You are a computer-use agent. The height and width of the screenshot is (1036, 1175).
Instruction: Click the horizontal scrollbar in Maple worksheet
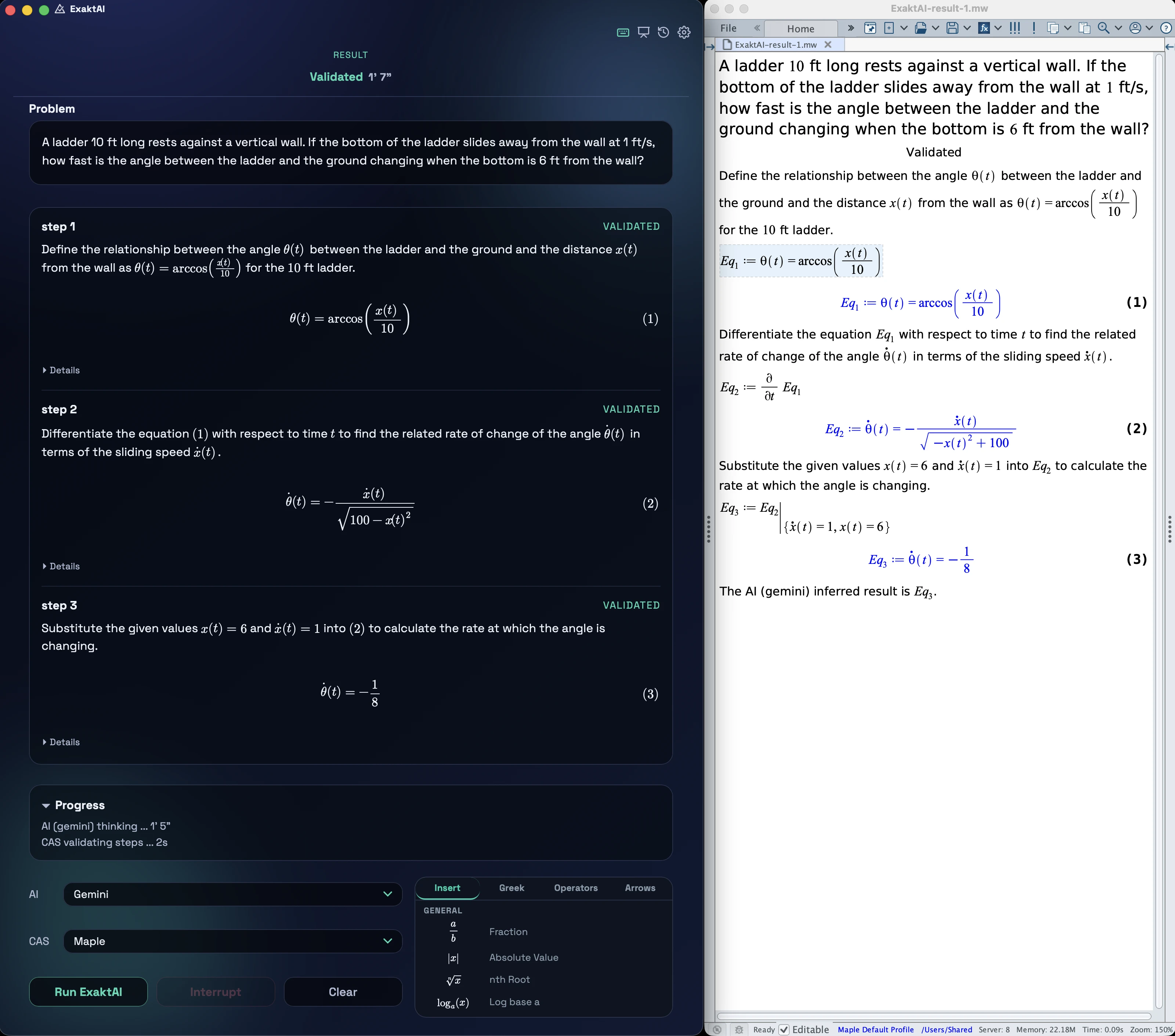pyautogui.click(x=933, y=1017)
